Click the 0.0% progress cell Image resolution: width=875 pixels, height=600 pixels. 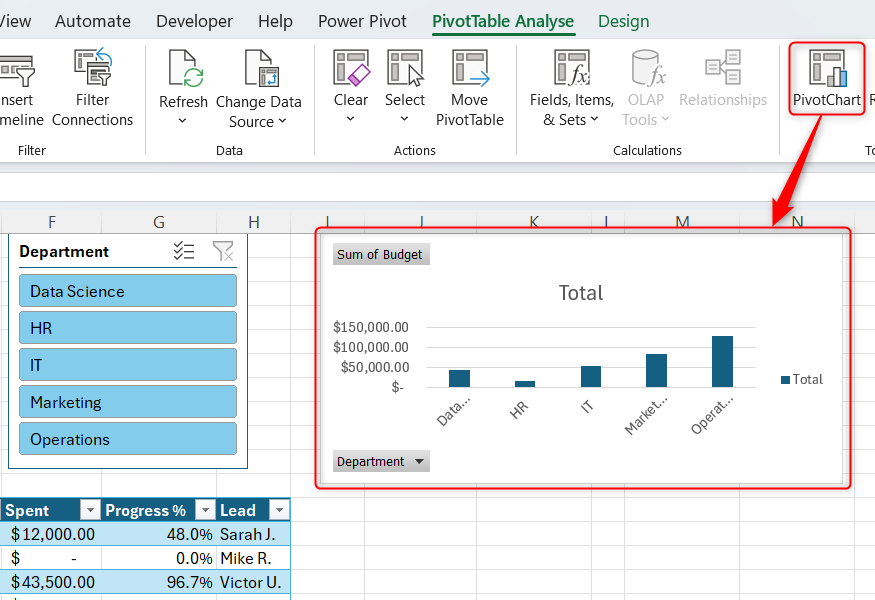[x=159, y=558]
